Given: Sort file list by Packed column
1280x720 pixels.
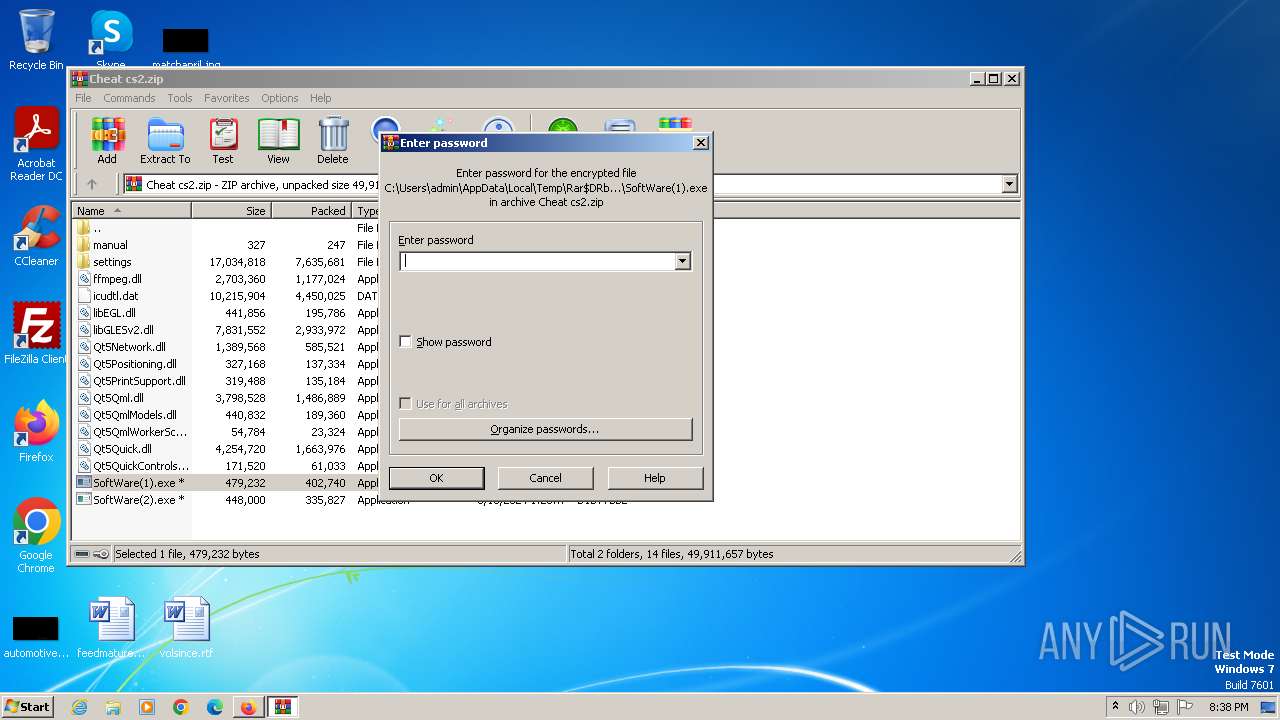Looking at the screenshot, I should click(312, 211).
